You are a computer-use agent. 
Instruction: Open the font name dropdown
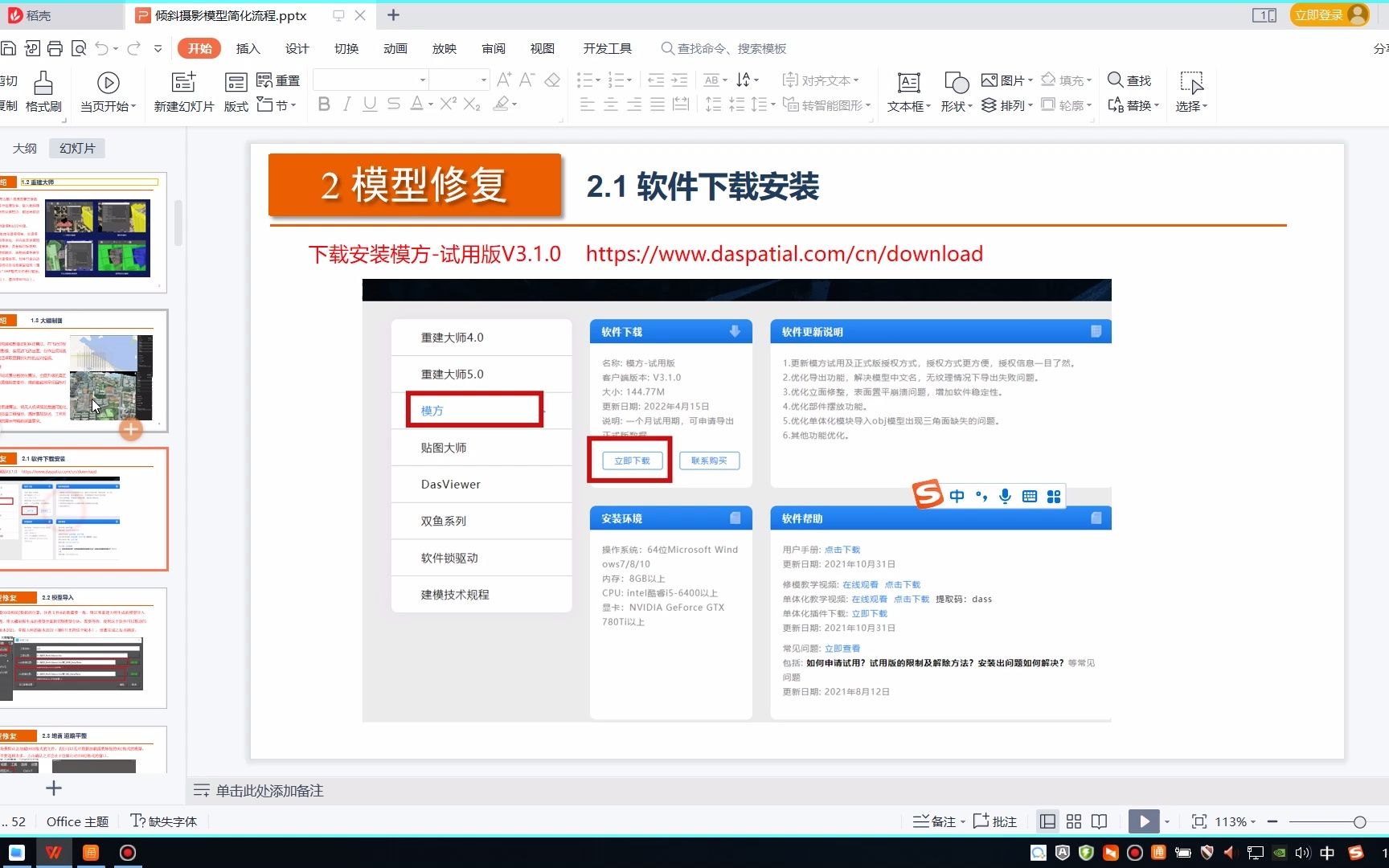click(x=423, y=80)
